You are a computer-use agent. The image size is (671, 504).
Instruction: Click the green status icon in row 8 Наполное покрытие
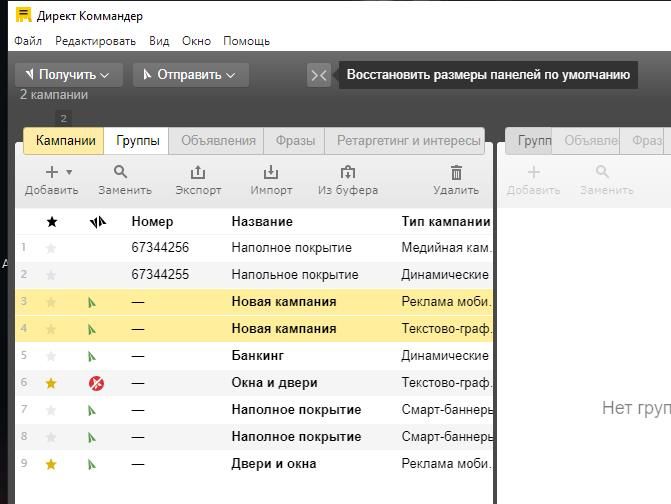(x=92, y=437)
